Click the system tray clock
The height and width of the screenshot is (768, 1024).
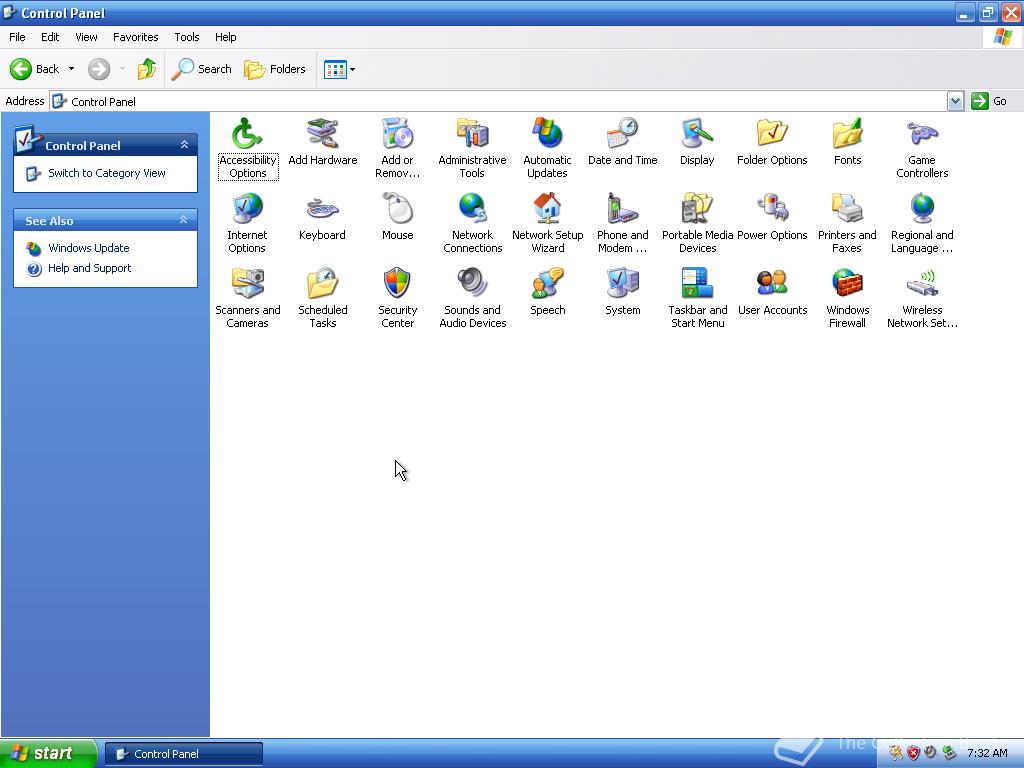(987, 753)
